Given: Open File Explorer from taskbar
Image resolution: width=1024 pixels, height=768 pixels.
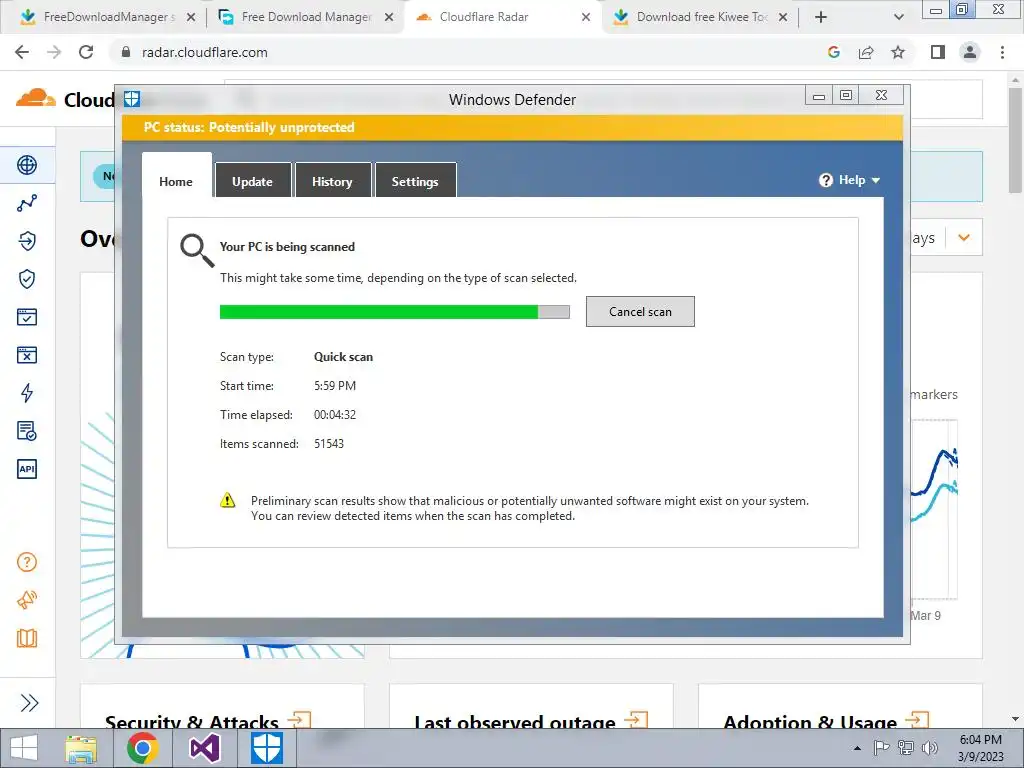Looking at the screenshot, I should point(81,748).
